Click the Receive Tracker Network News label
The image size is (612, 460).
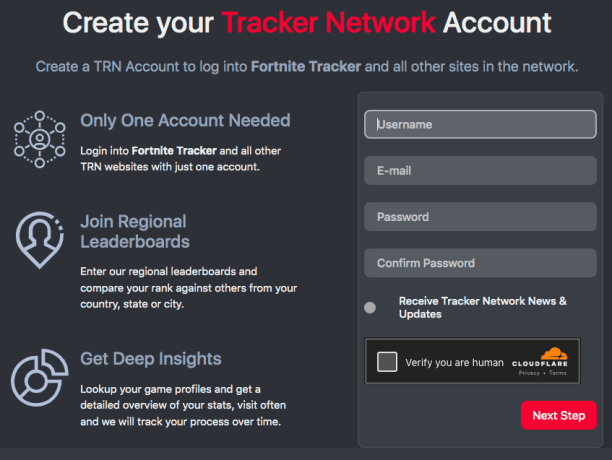pyautogui.click(x=483, y=307)
